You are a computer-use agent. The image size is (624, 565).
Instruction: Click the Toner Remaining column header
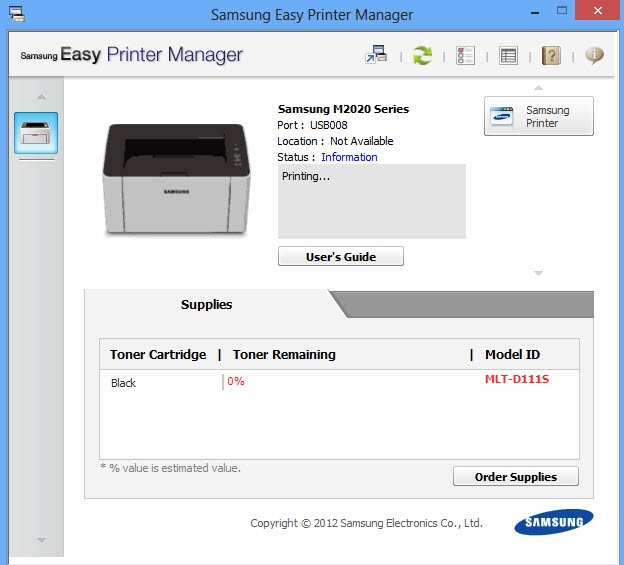[284, 354]
